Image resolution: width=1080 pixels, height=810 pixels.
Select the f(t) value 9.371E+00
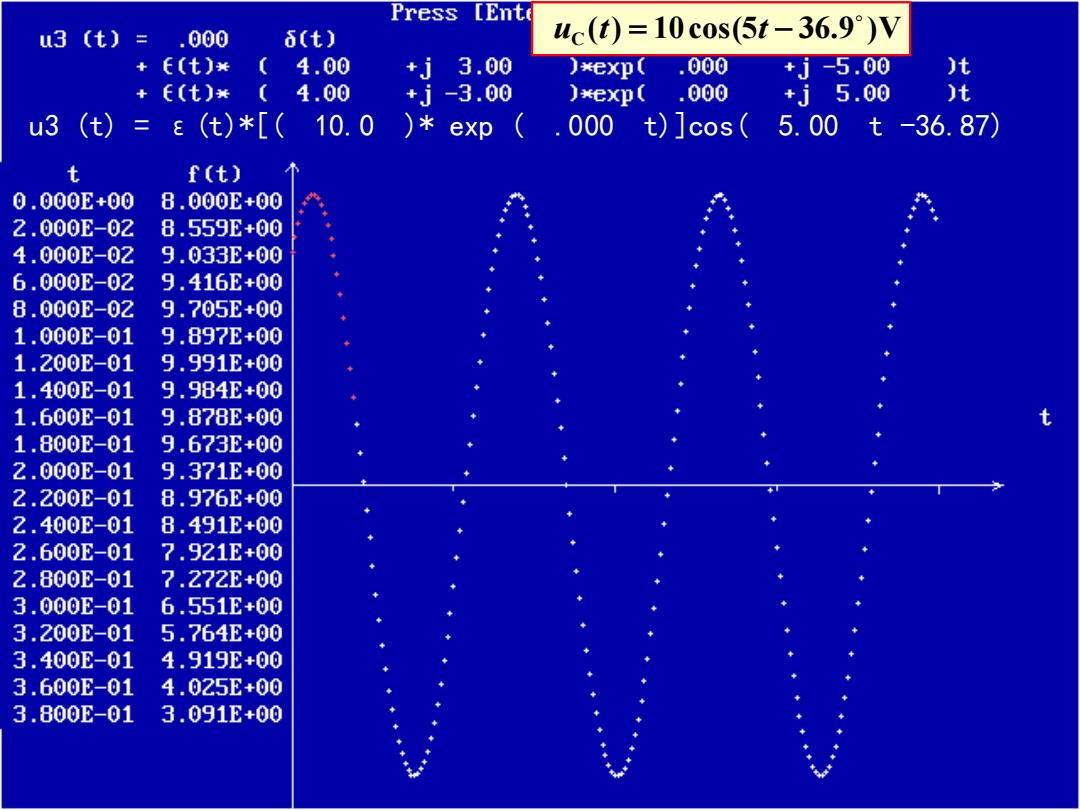tap(222, 472)
